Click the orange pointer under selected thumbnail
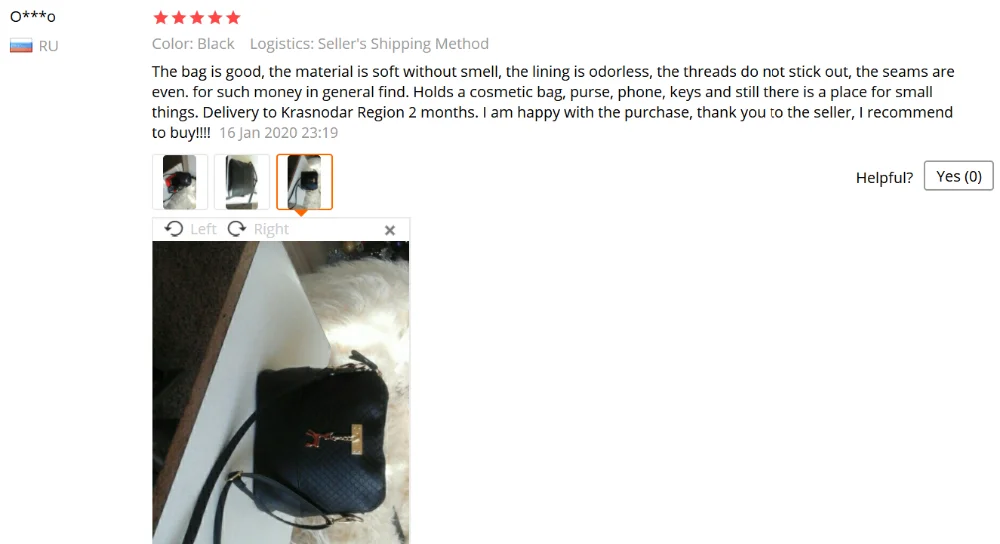The height and width of the screenshot is (544, 1000). [x=301, y=213]
